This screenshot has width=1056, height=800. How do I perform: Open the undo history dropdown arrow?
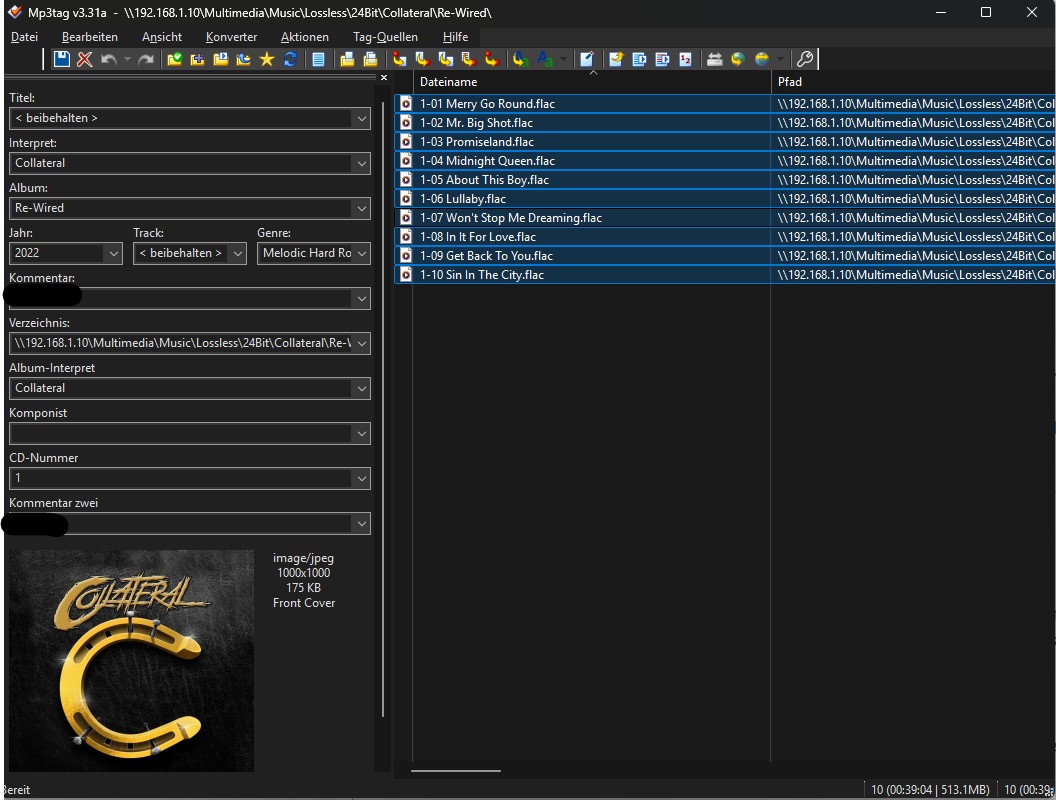point(127,59)
